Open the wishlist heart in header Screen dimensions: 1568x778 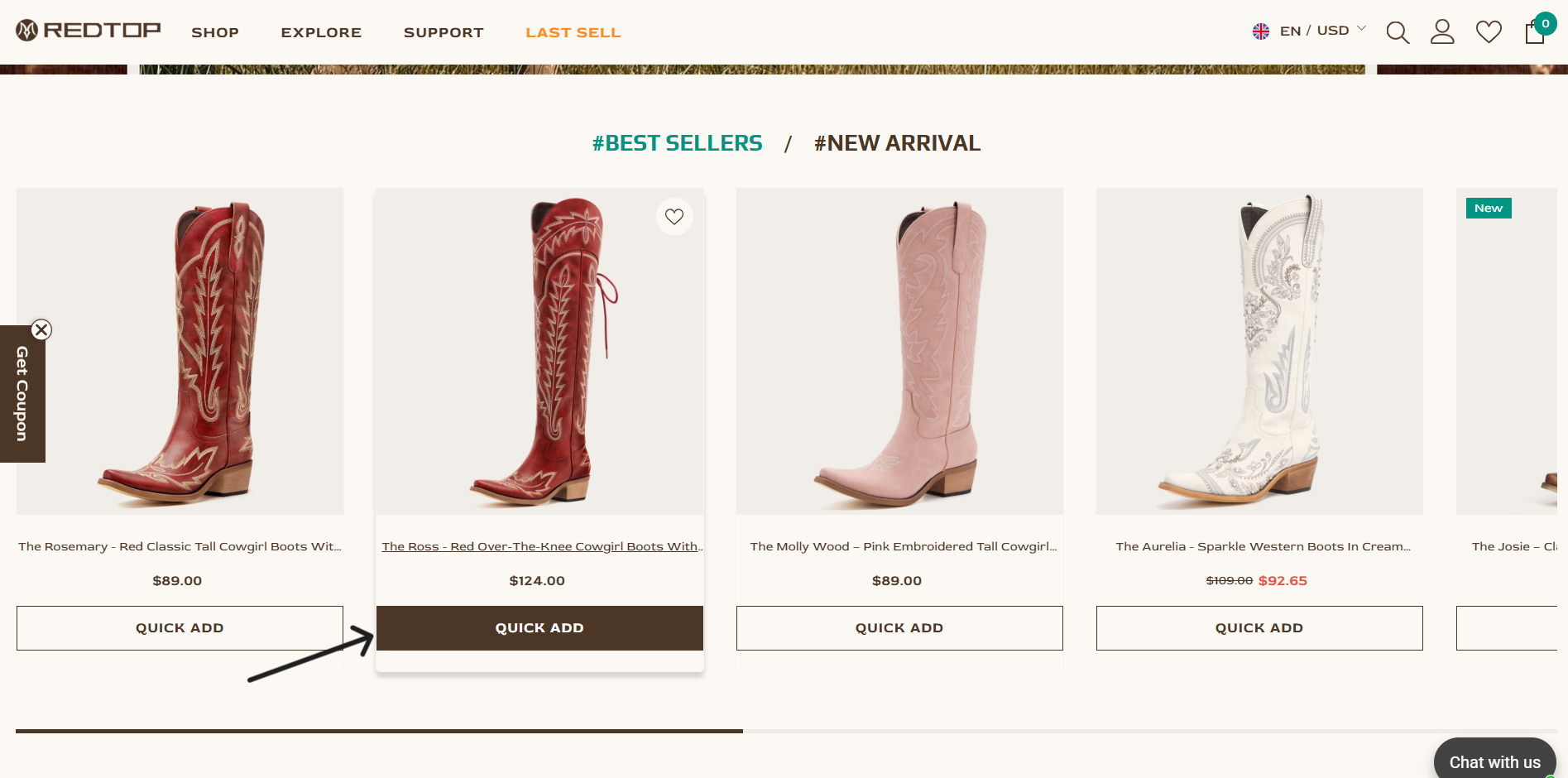point(1489,32)
